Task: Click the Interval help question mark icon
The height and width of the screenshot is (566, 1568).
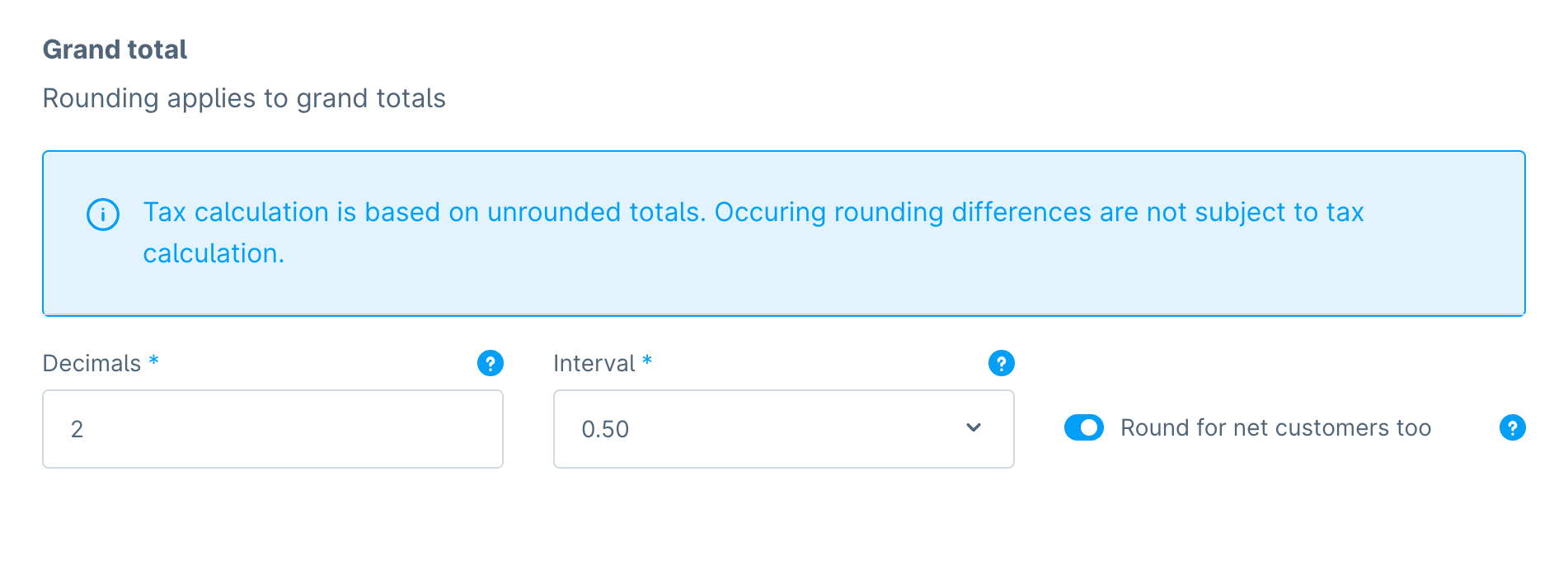Action: (x=1002, y=363)
